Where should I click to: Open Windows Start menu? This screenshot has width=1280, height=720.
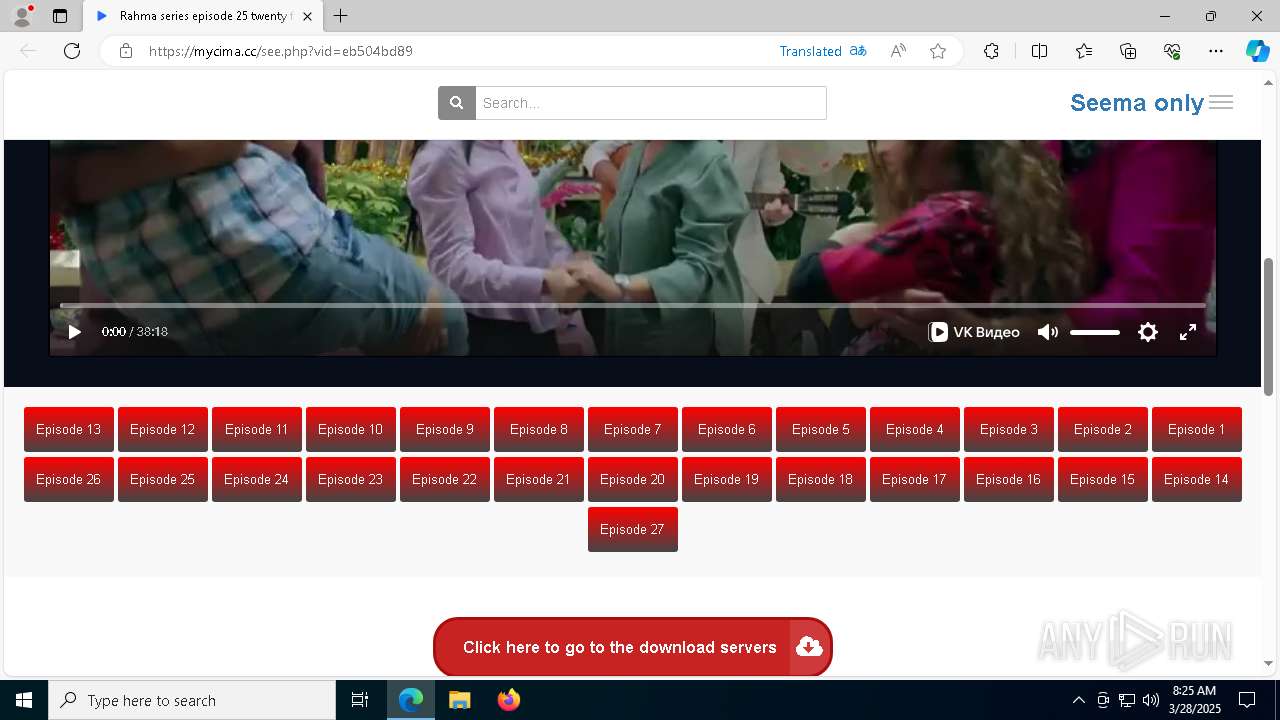[x=24, y=700]
